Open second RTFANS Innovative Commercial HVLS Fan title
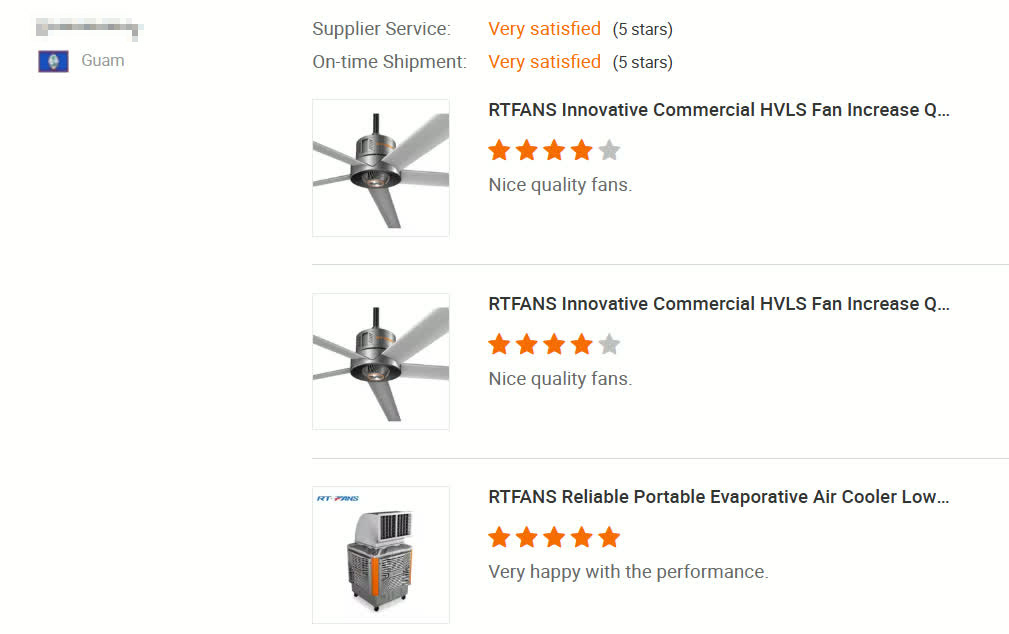This screenshot has height=634, width=1009. click(x=718, y=304)
